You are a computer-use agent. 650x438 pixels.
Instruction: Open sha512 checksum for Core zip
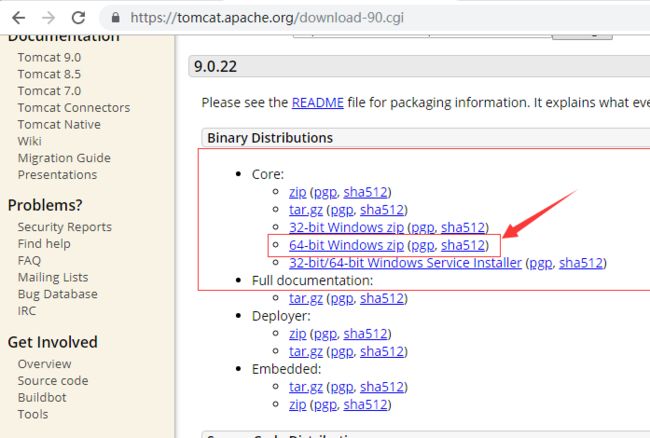(x=365, y=192)
